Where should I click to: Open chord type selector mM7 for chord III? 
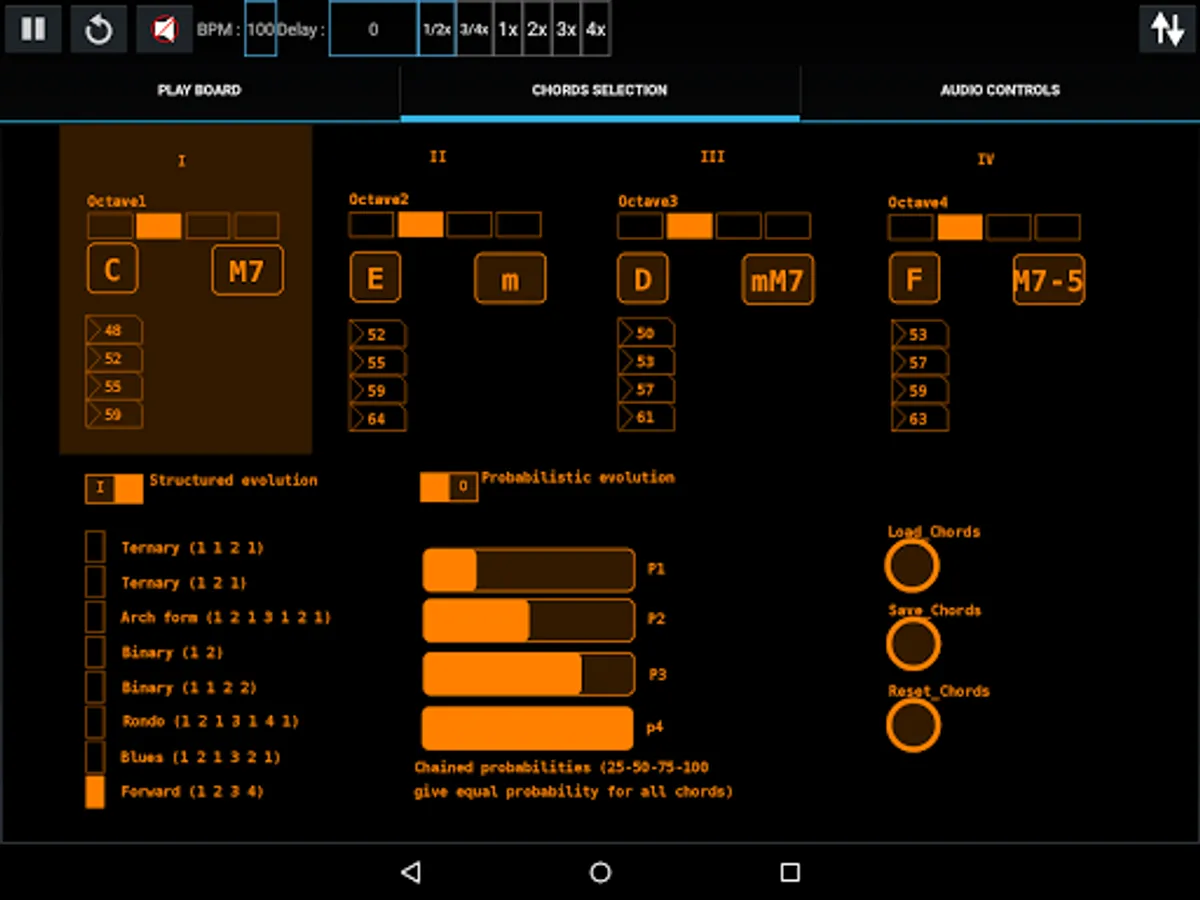point(778,279)
